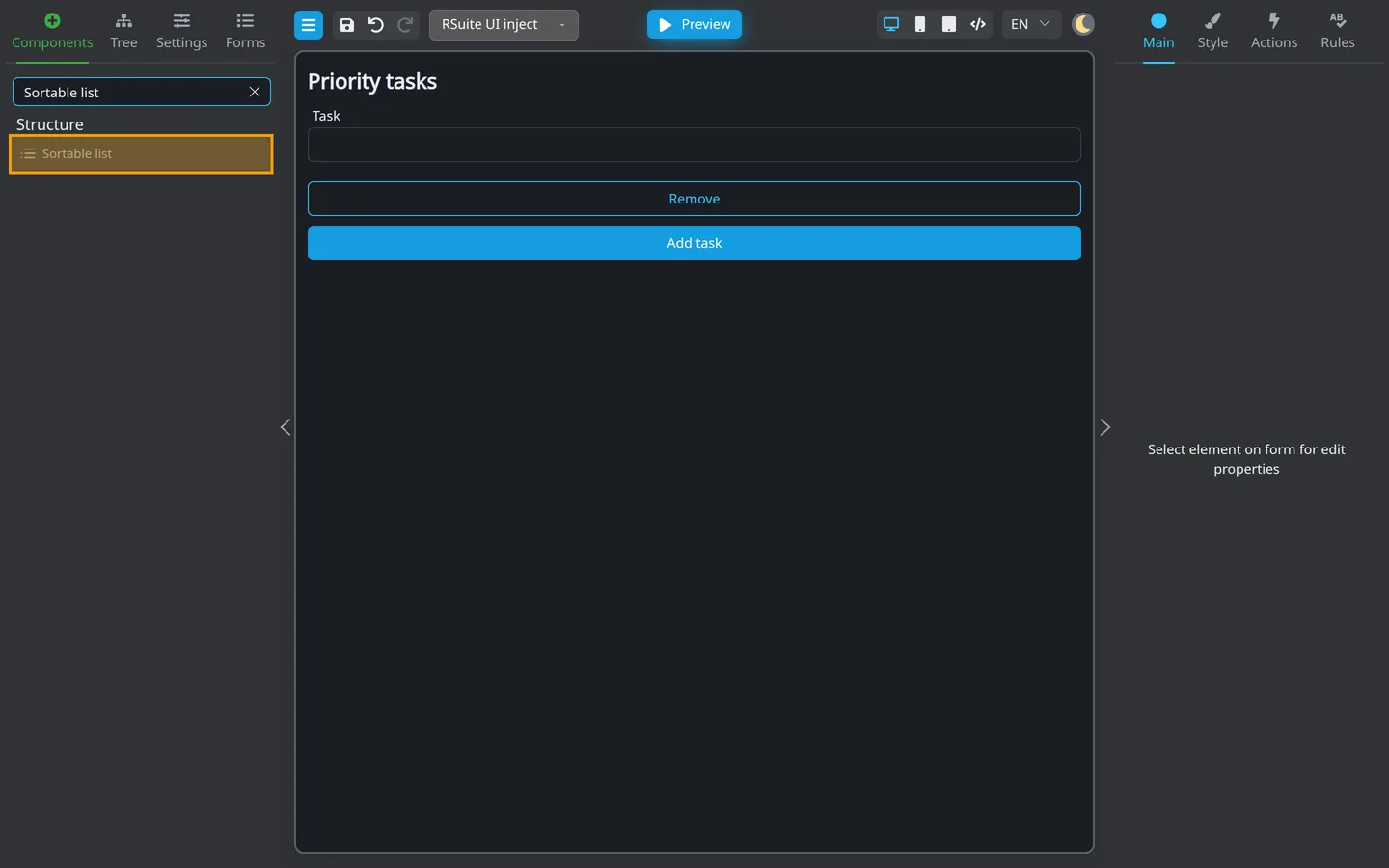Open the hamburger menu in the toolbar
Screen dimensions: 1389x868
coord(309,25)
